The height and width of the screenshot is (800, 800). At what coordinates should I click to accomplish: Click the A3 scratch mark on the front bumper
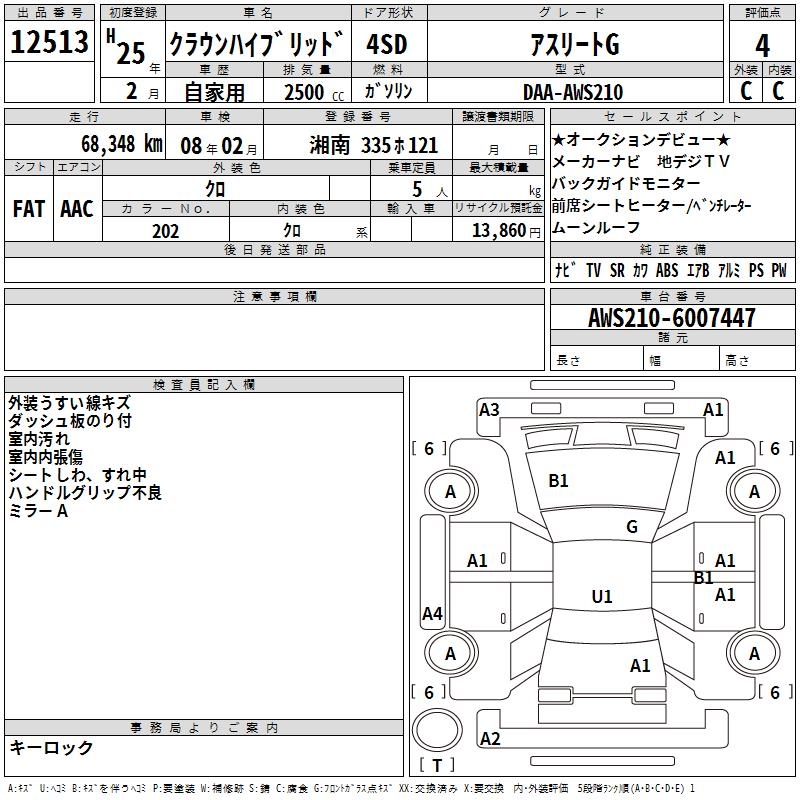[x=489, y=409]
